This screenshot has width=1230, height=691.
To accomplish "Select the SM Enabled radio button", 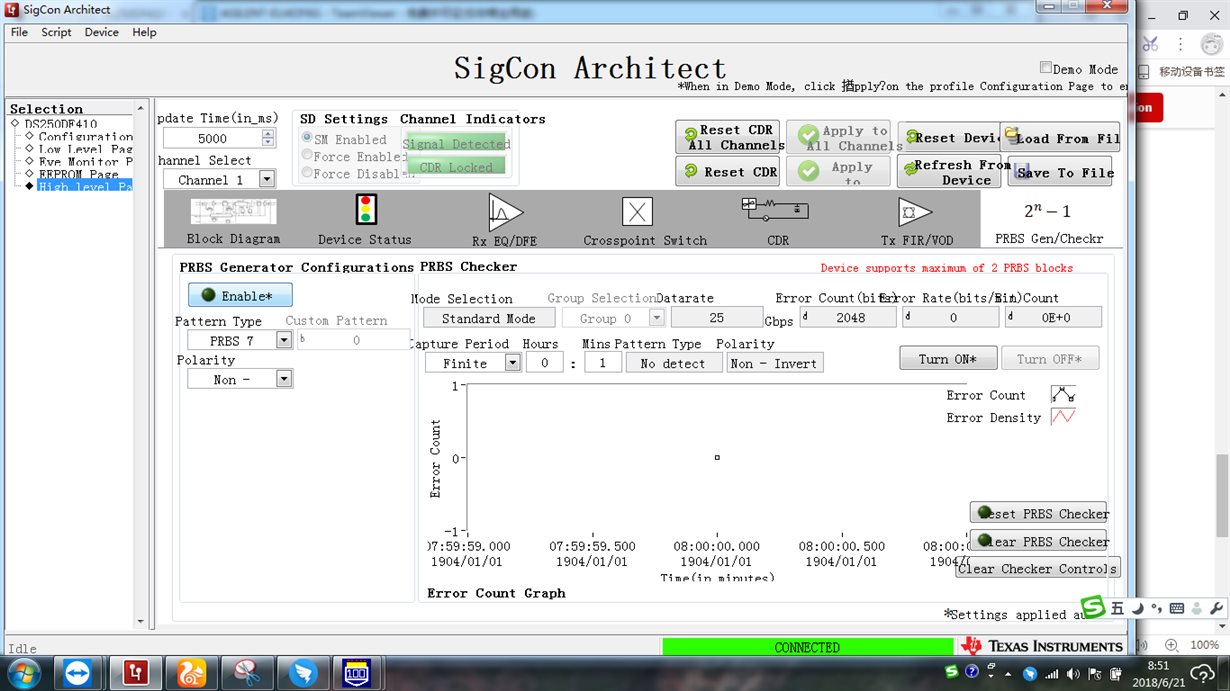I will pos(307,139).
